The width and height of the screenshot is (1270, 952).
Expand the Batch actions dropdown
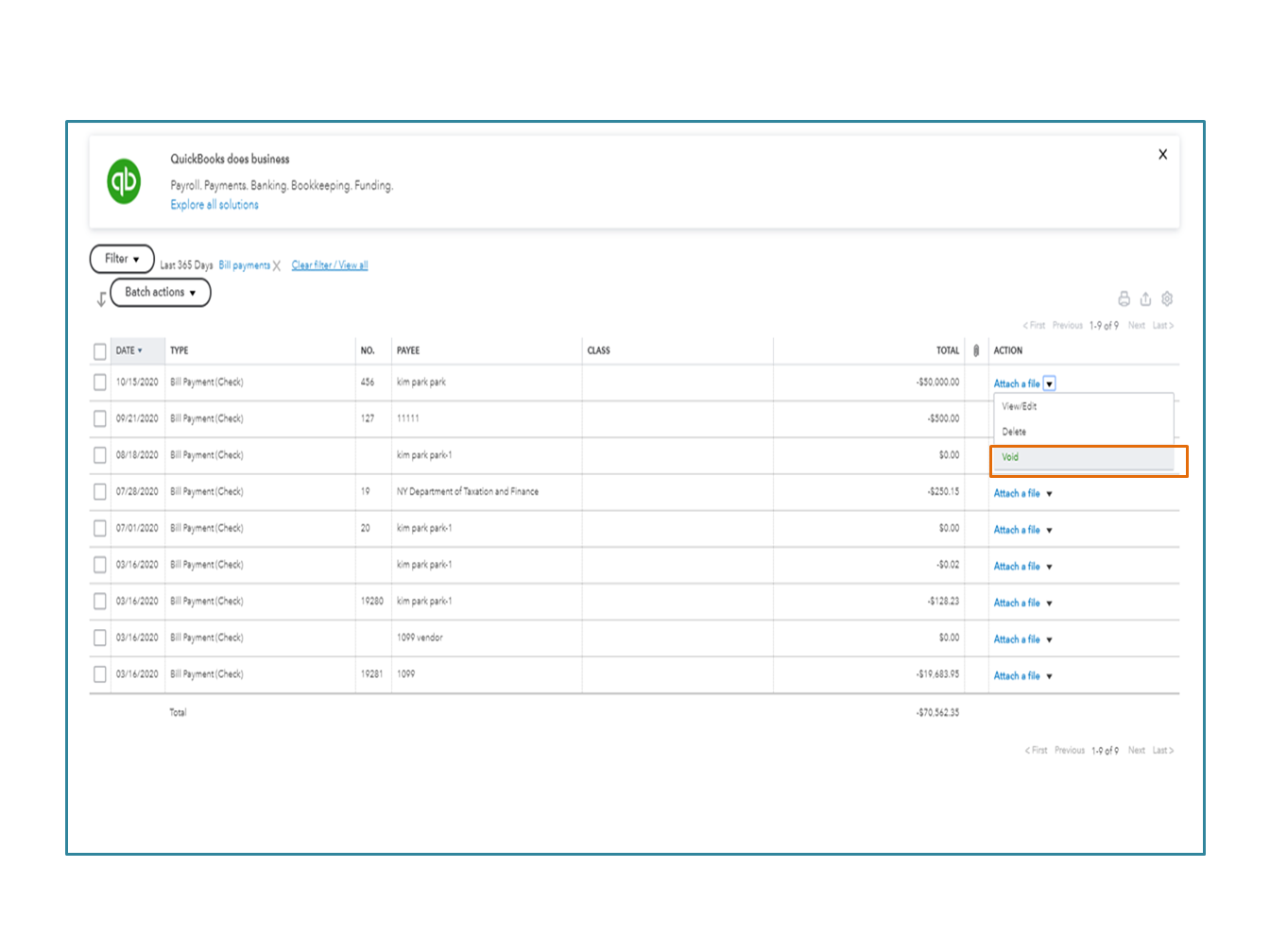point(161,293)
